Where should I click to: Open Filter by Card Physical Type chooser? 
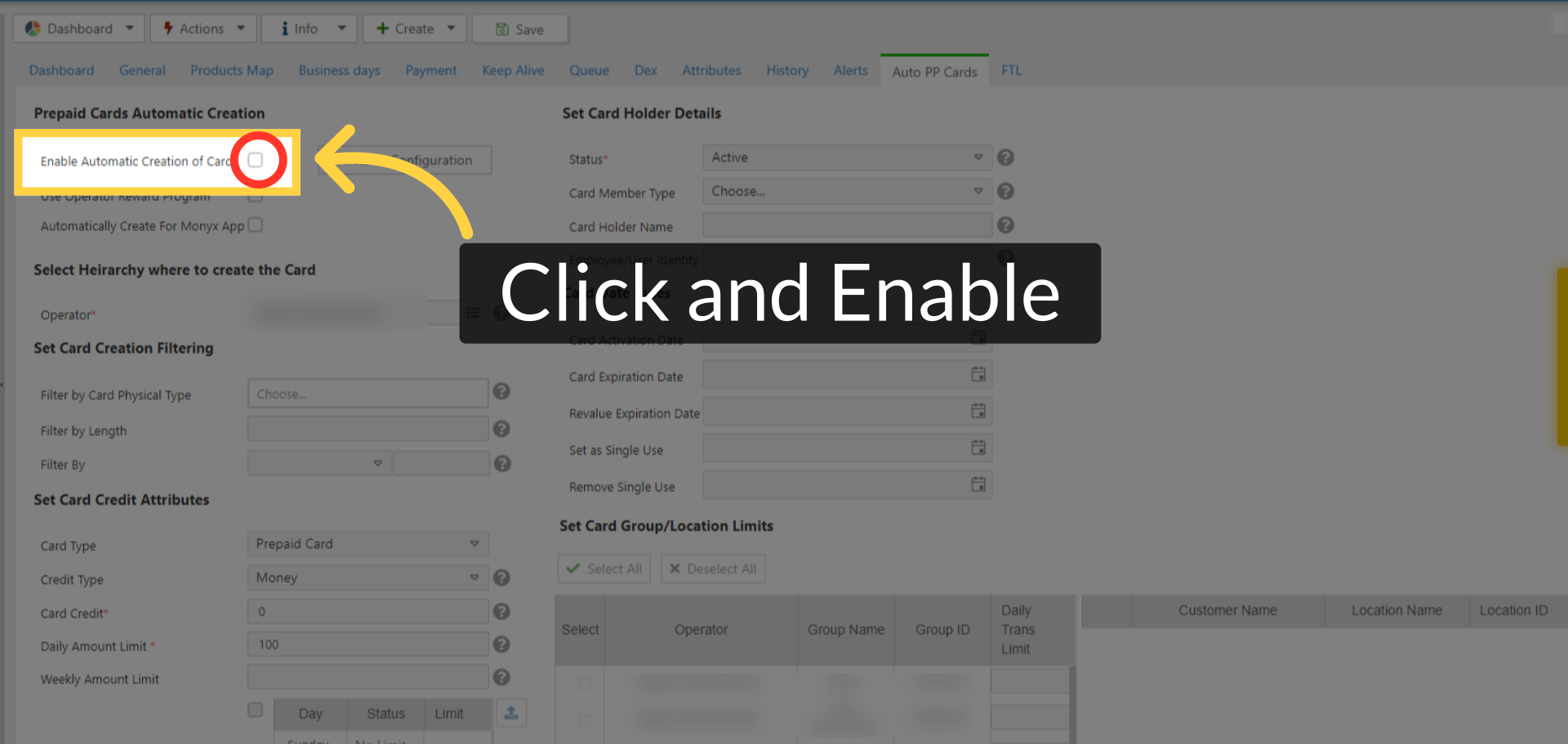coord(367,394)
